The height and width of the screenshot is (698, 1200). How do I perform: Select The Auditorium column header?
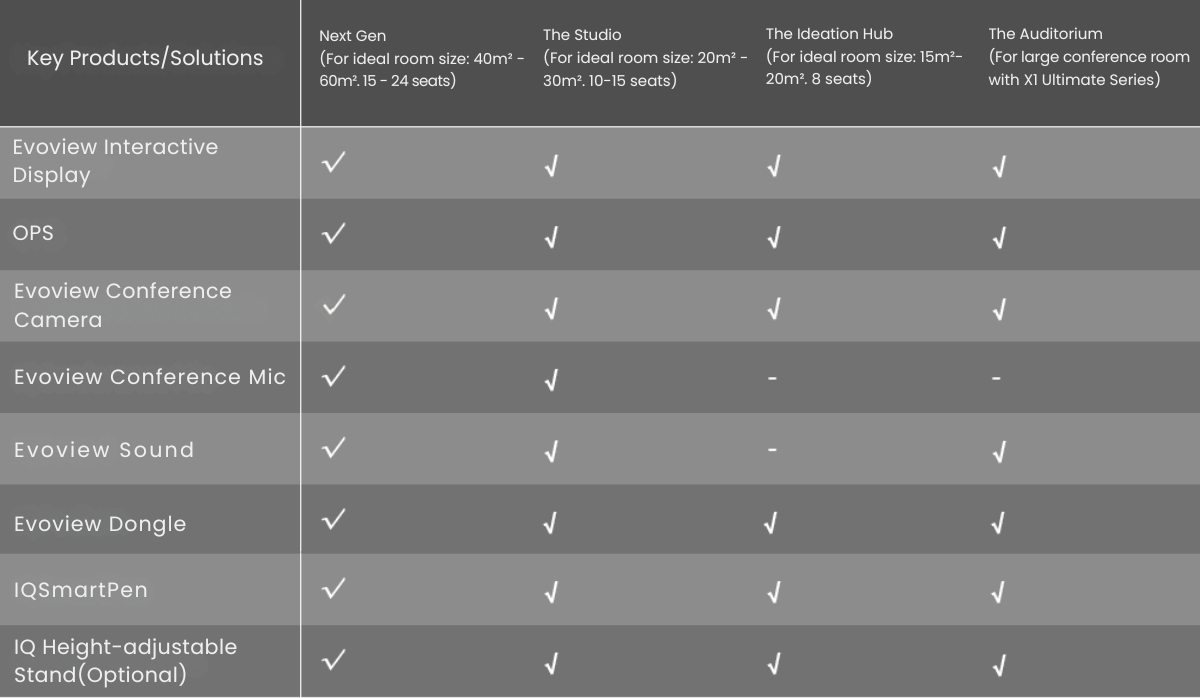click(1088, 57)
